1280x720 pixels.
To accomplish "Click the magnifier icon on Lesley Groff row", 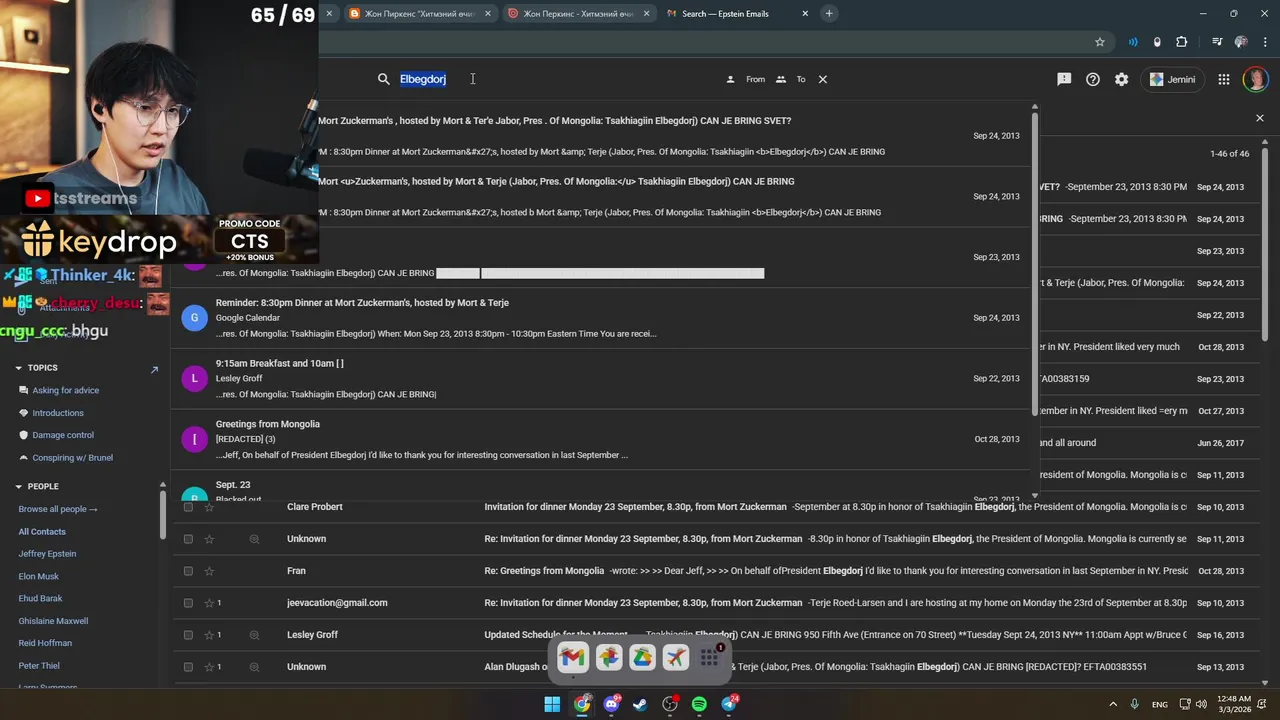I will point(254,635).
